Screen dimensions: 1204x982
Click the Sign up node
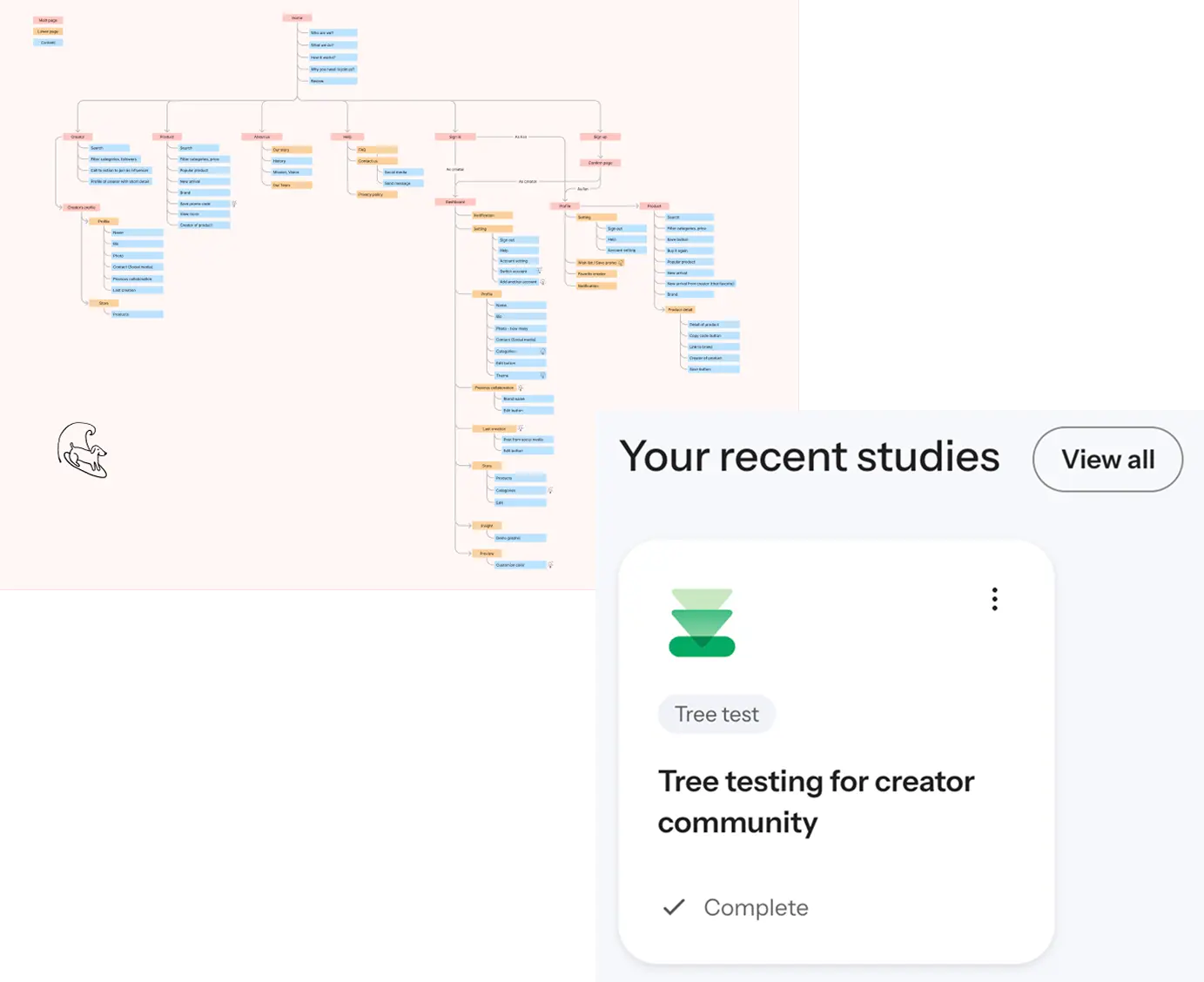pyautogui.click(x=599, y=137)
